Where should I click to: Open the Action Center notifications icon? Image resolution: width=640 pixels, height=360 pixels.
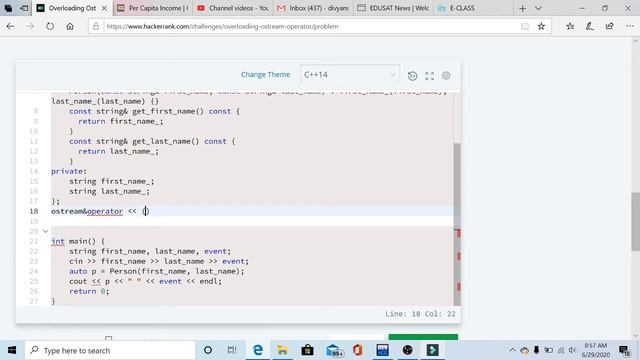click(x=624, y=350)
